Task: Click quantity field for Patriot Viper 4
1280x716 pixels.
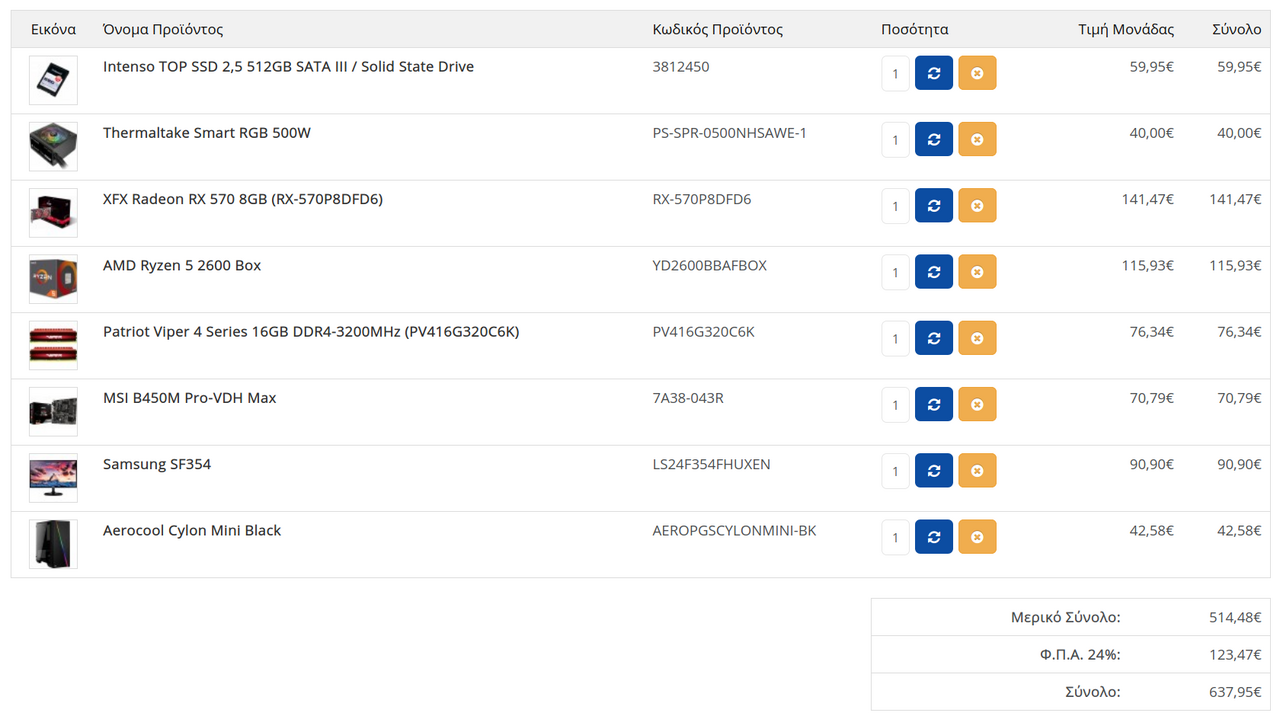Action: click(x=895, y=338)
